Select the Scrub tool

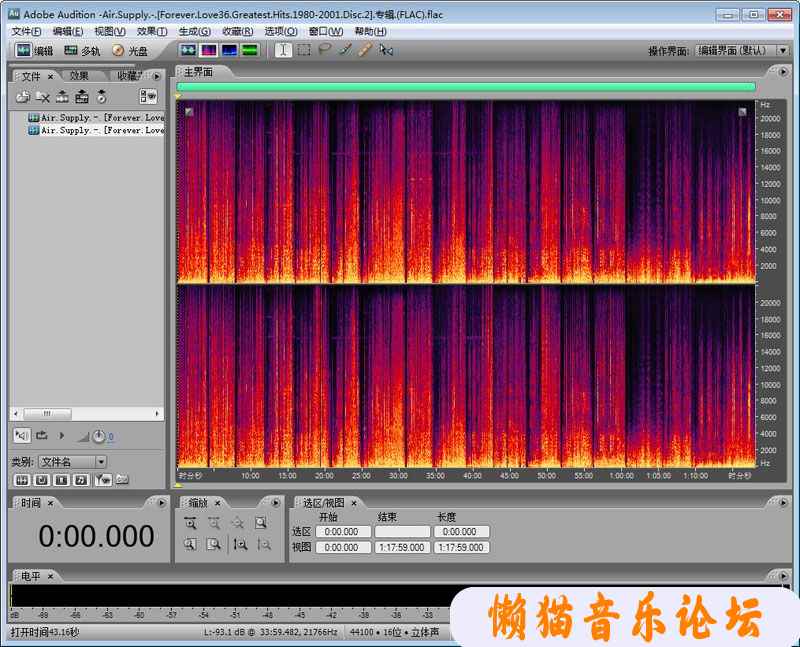coord(386,49)
